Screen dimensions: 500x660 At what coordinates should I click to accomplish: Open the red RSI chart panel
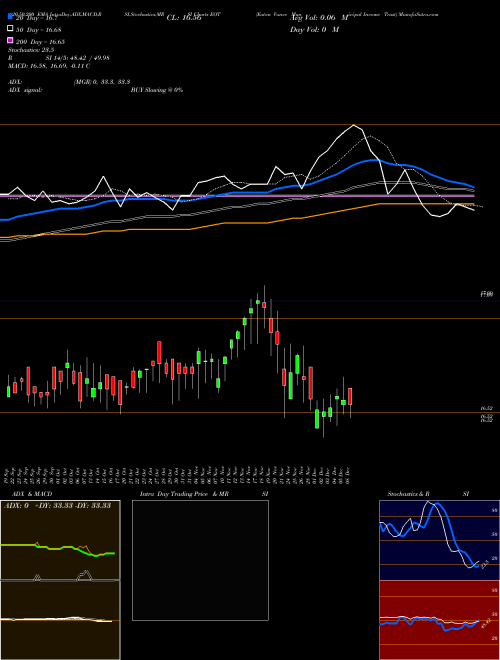pos(439,620)
